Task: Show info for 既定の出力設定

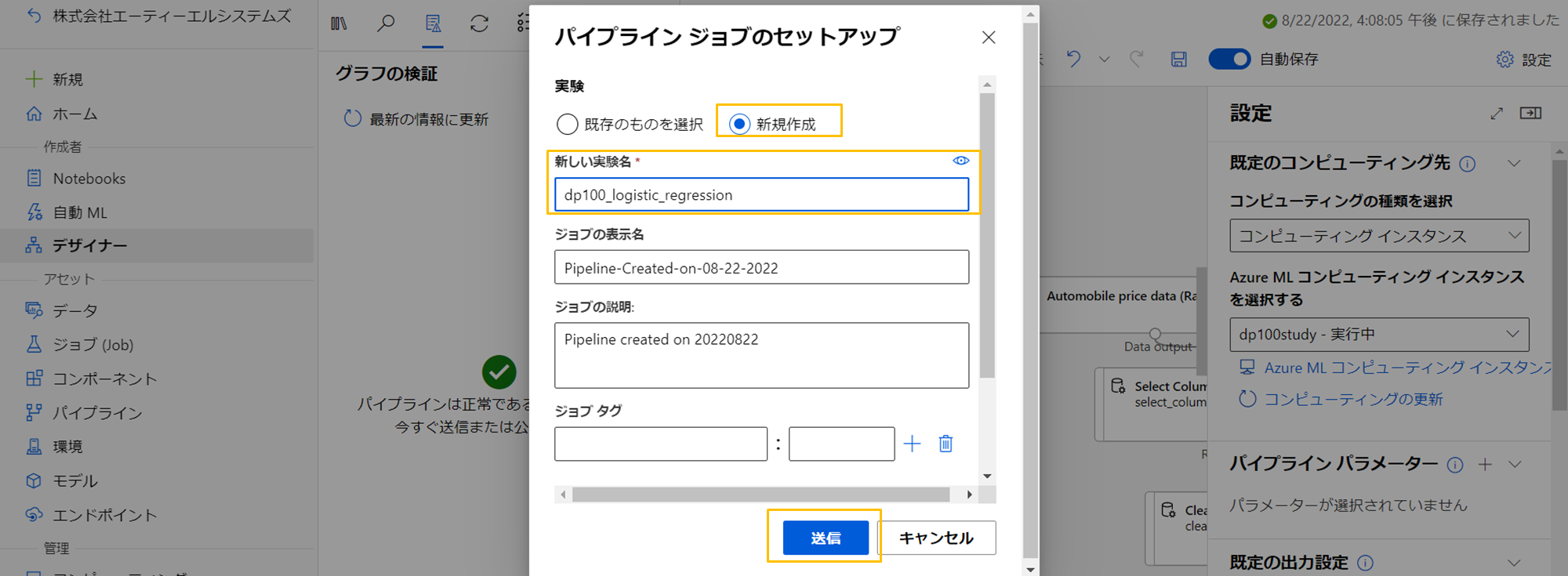Action: 1365,563
